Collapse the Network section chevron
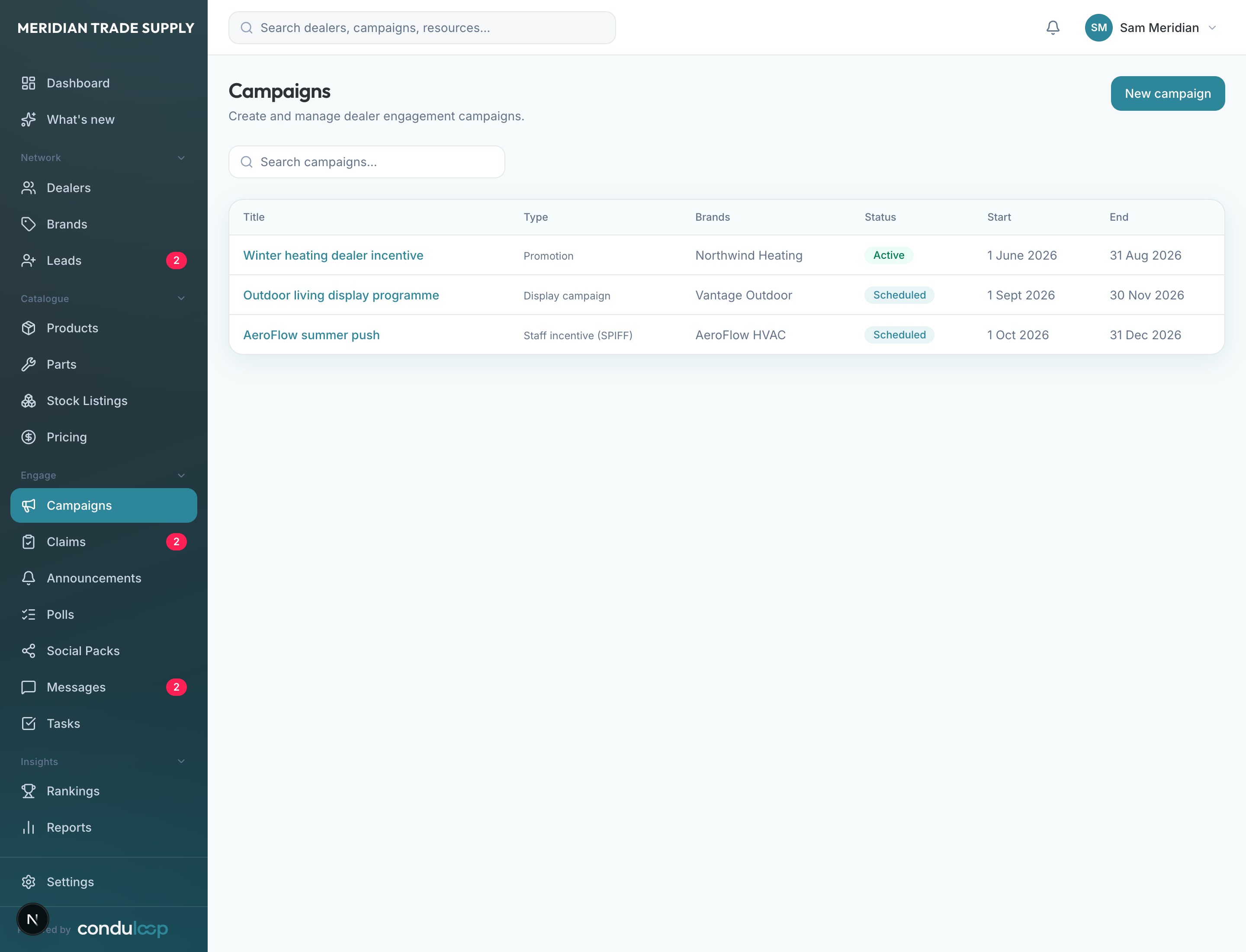Screen dimensions: 1246x952 [181, 158]
